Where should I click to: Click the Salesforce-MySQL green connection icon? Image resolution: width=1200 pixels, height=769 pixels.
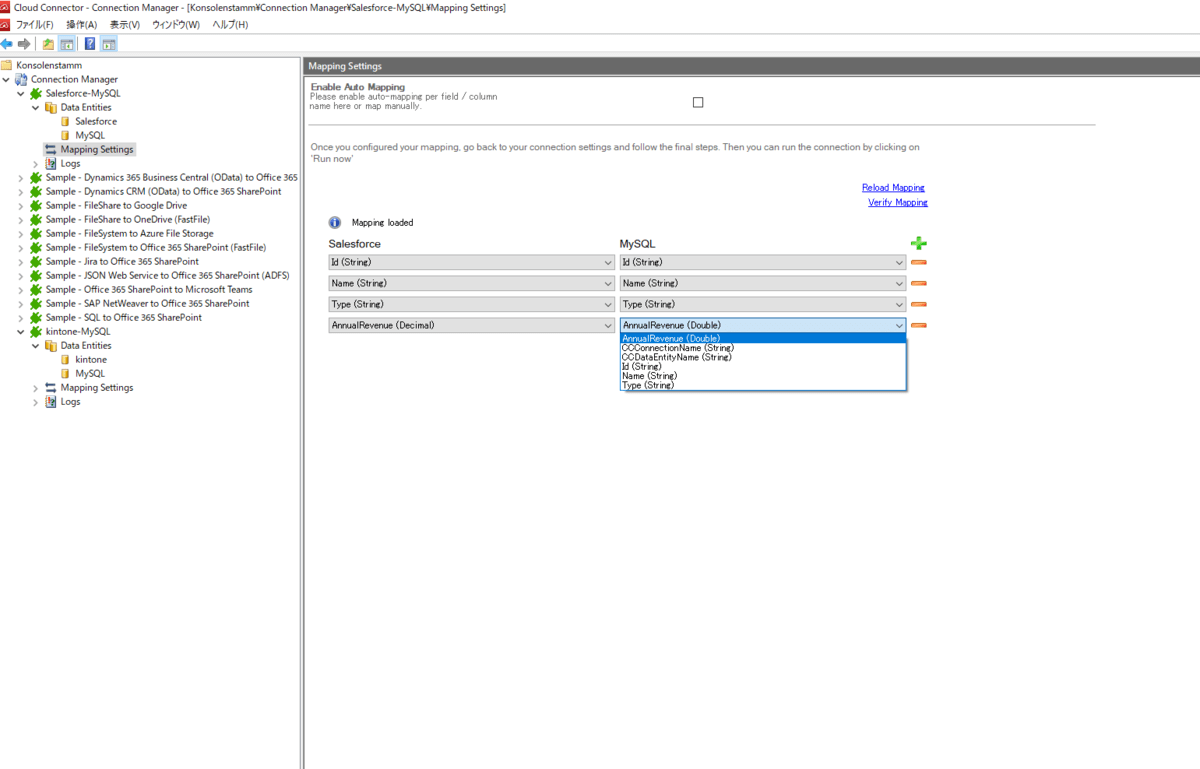pyautogui.click(x=36, y=93)
